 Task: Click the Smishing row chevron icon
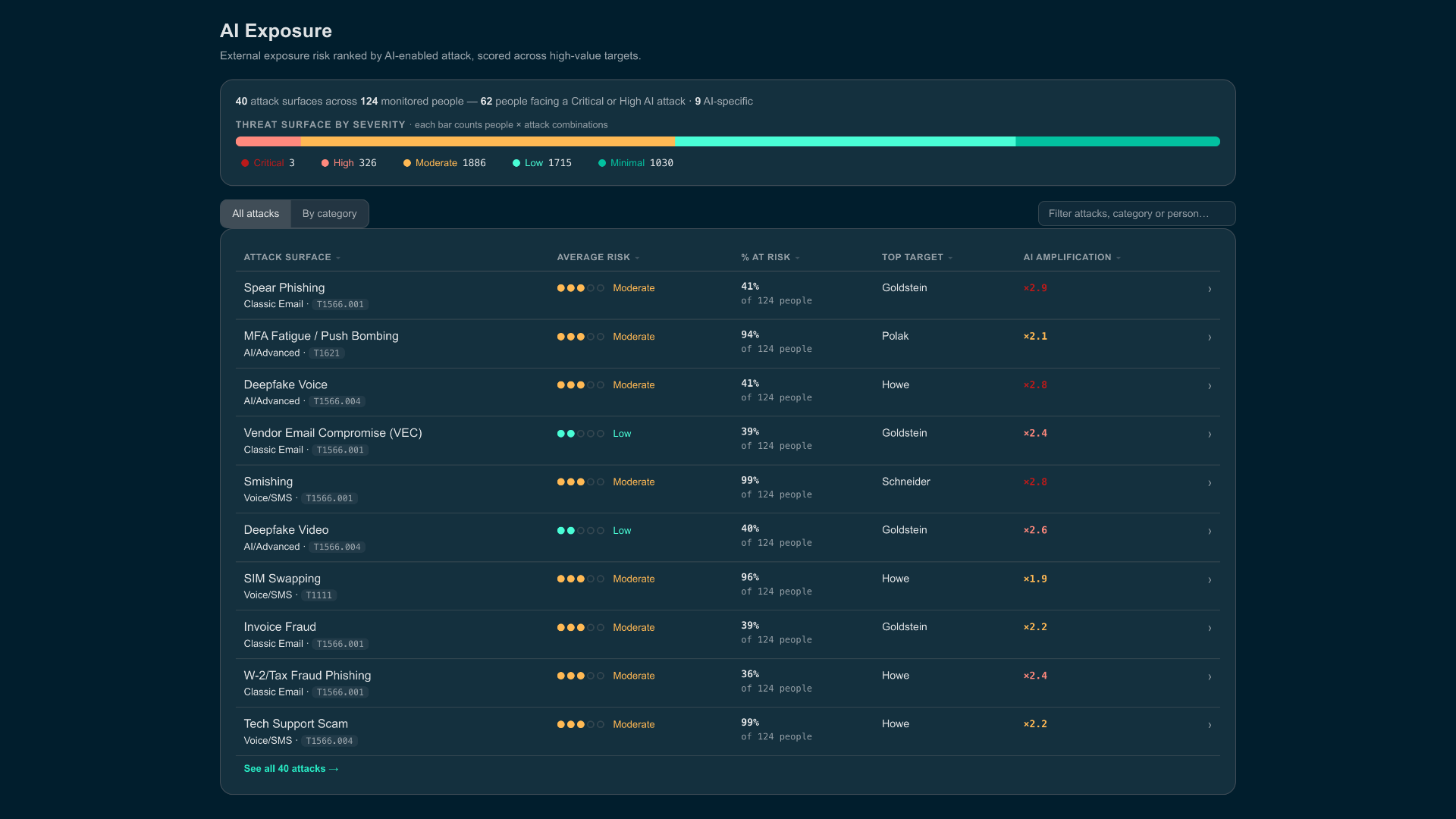[1210, 483]
